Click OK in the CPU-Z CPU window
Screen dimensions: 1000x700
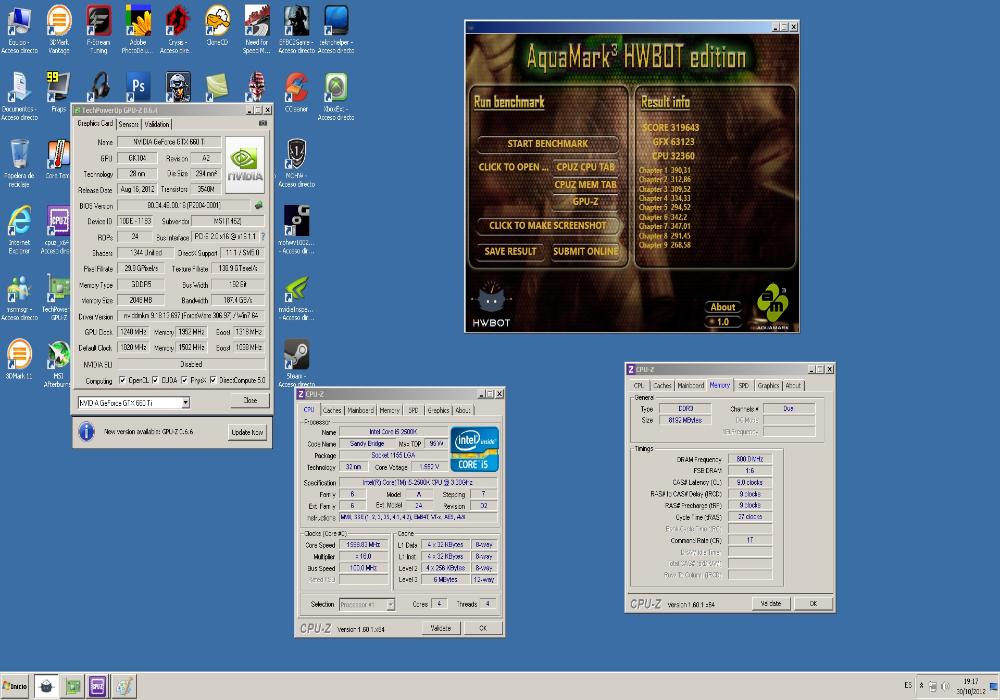click(483, 628)
